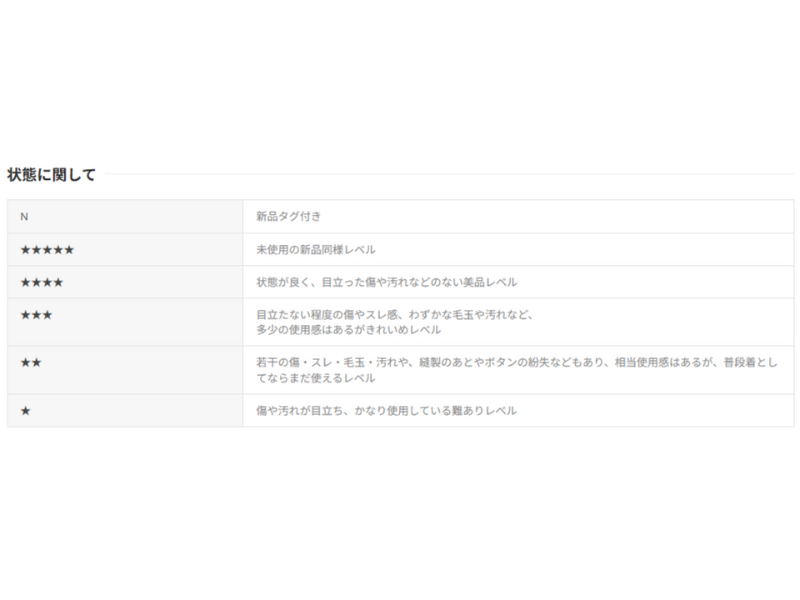Click the last star in the four-star row
The height and width of the screenshot is (600, 800).
pyautogui.click(x=57, y=282)
